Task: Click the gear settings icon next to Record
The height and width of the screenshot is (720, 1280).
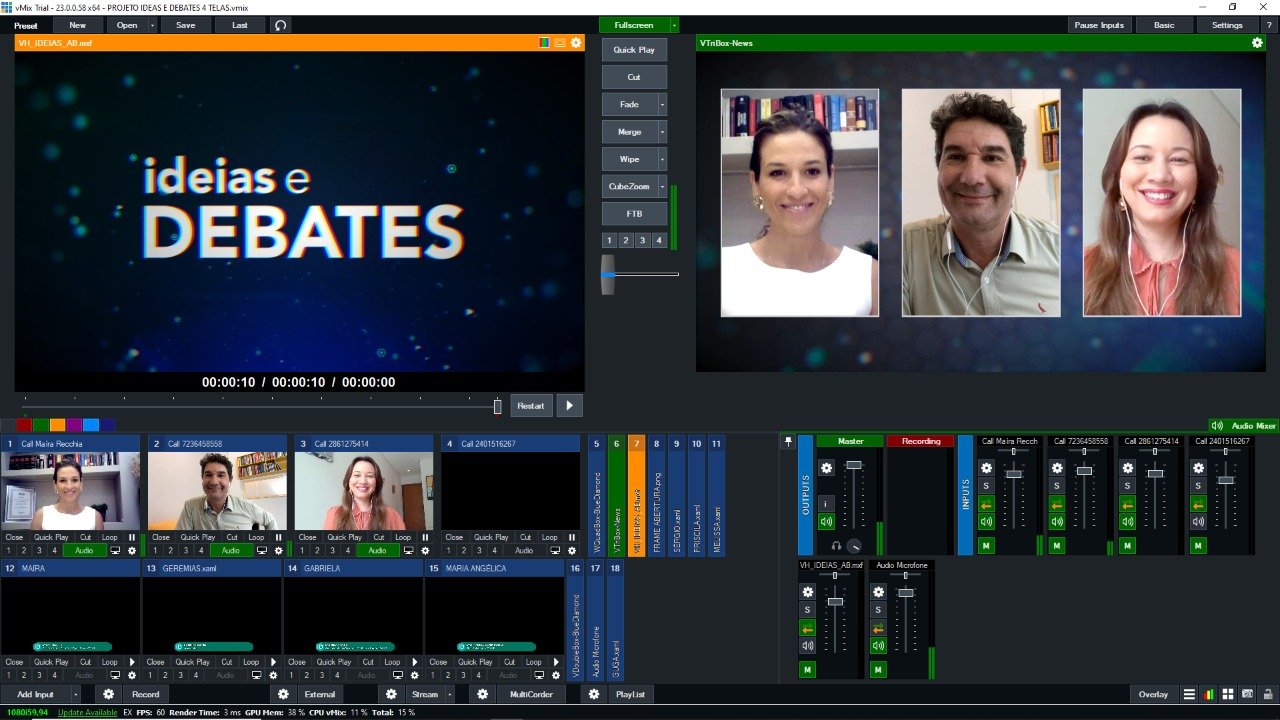Action: tap(108, 694)
